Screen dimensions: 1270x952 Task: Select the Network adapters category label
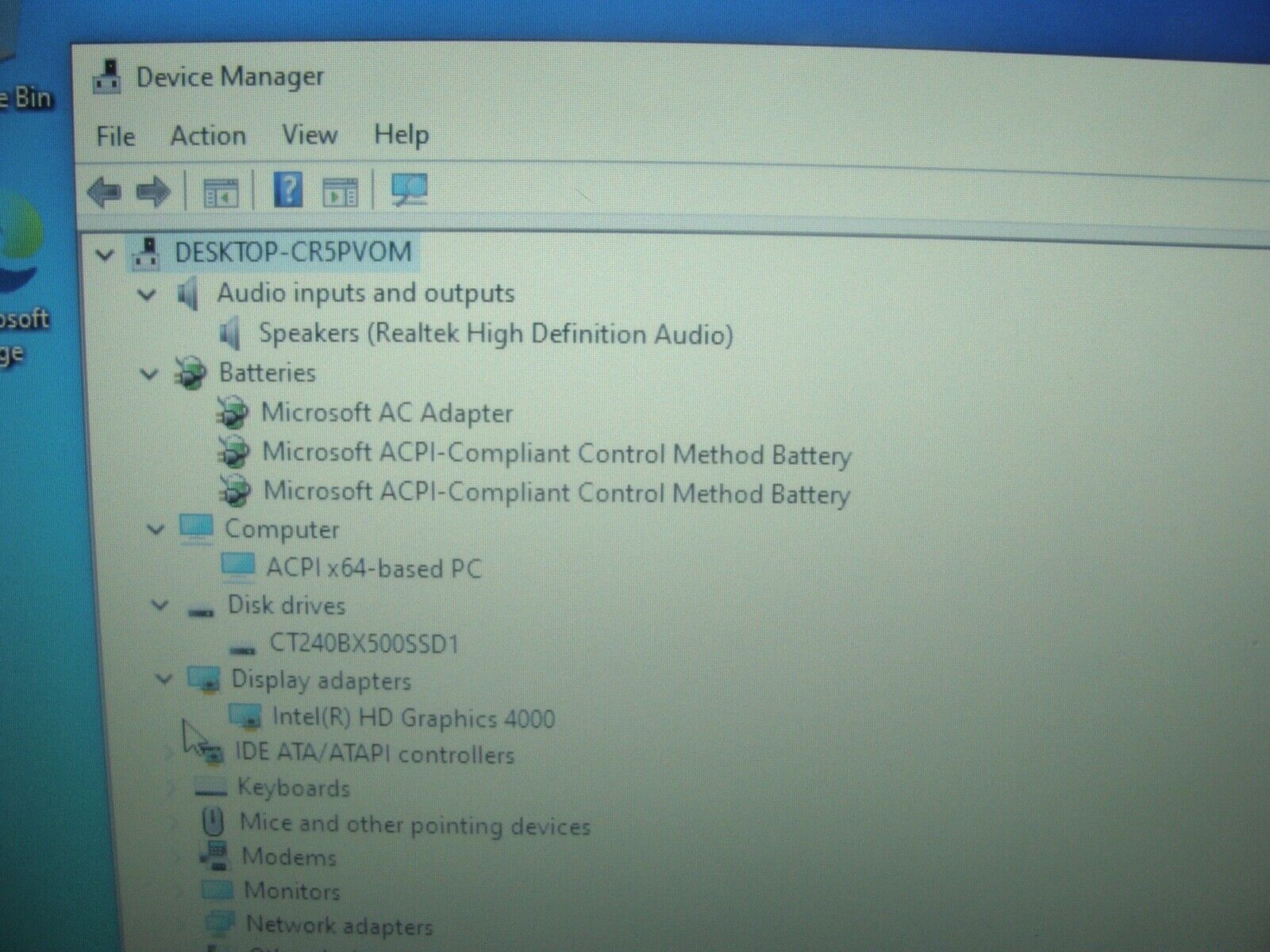340,925
